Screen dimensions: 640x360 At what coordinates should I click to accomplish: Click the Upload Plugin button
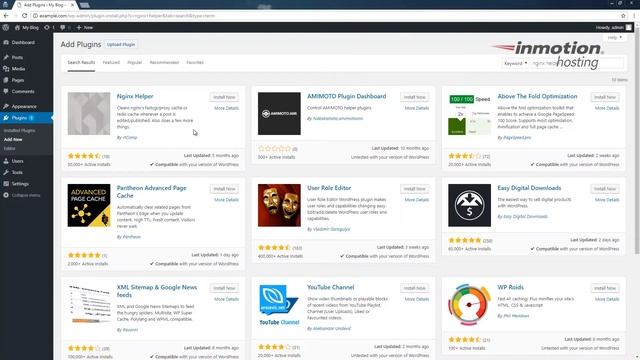[x=121, y=44]
